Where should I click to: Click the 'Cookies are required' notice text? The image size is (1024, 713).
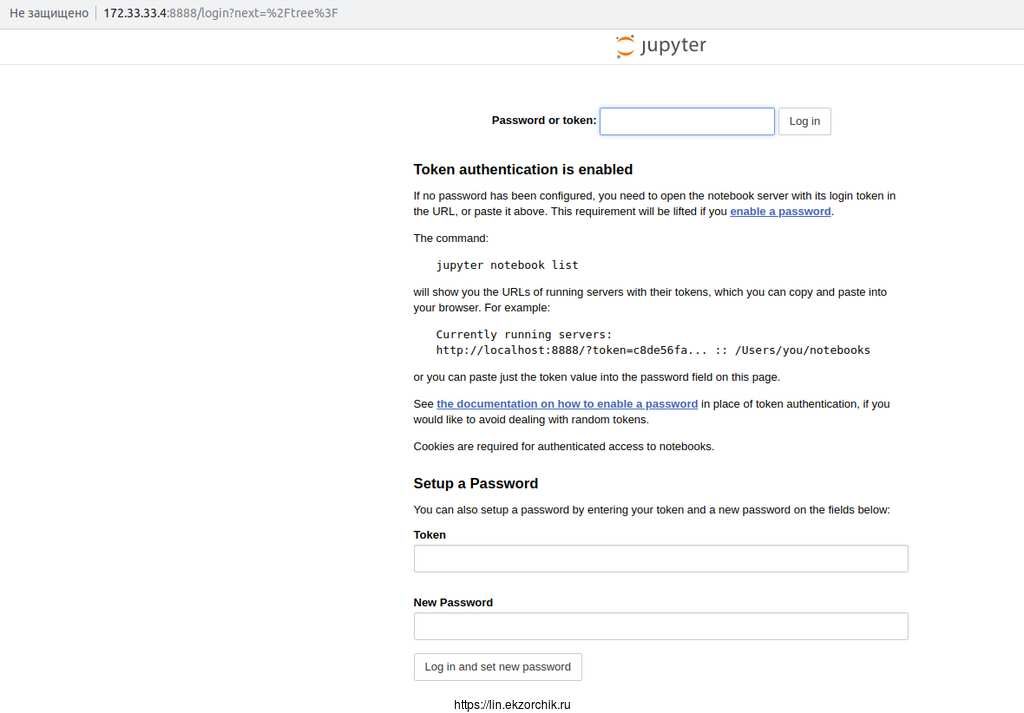[x=563, y=447]
